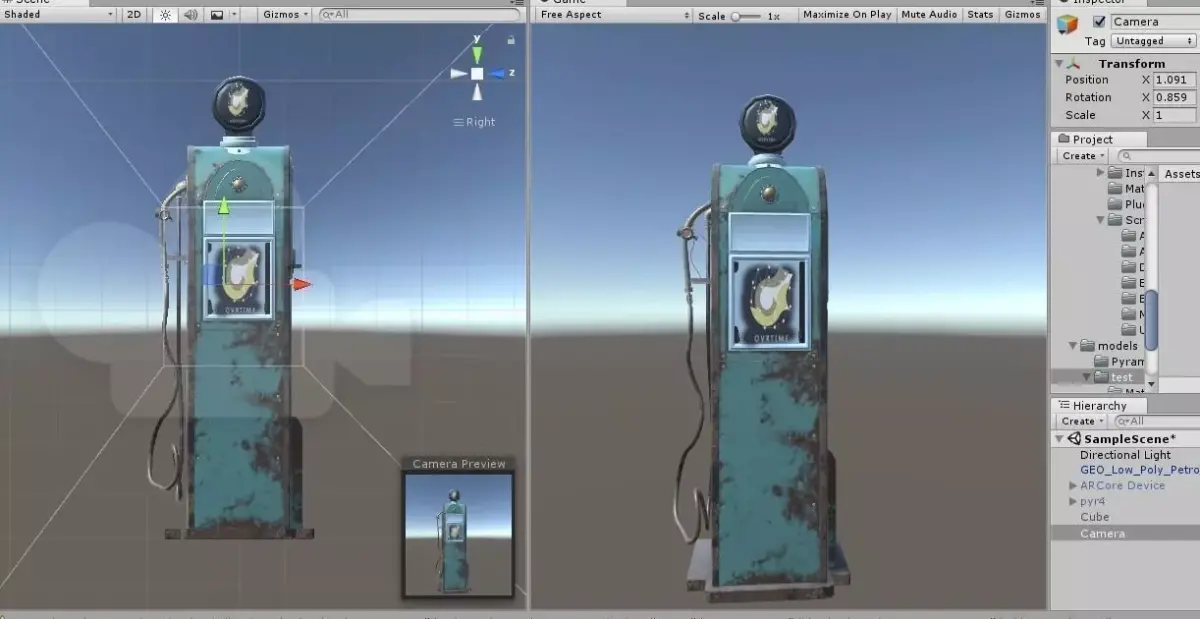Click green Y axis cone on orientation gizmo
This screenshot has width=1200, height=619.
pyautogui.click(x=477, y=54)
